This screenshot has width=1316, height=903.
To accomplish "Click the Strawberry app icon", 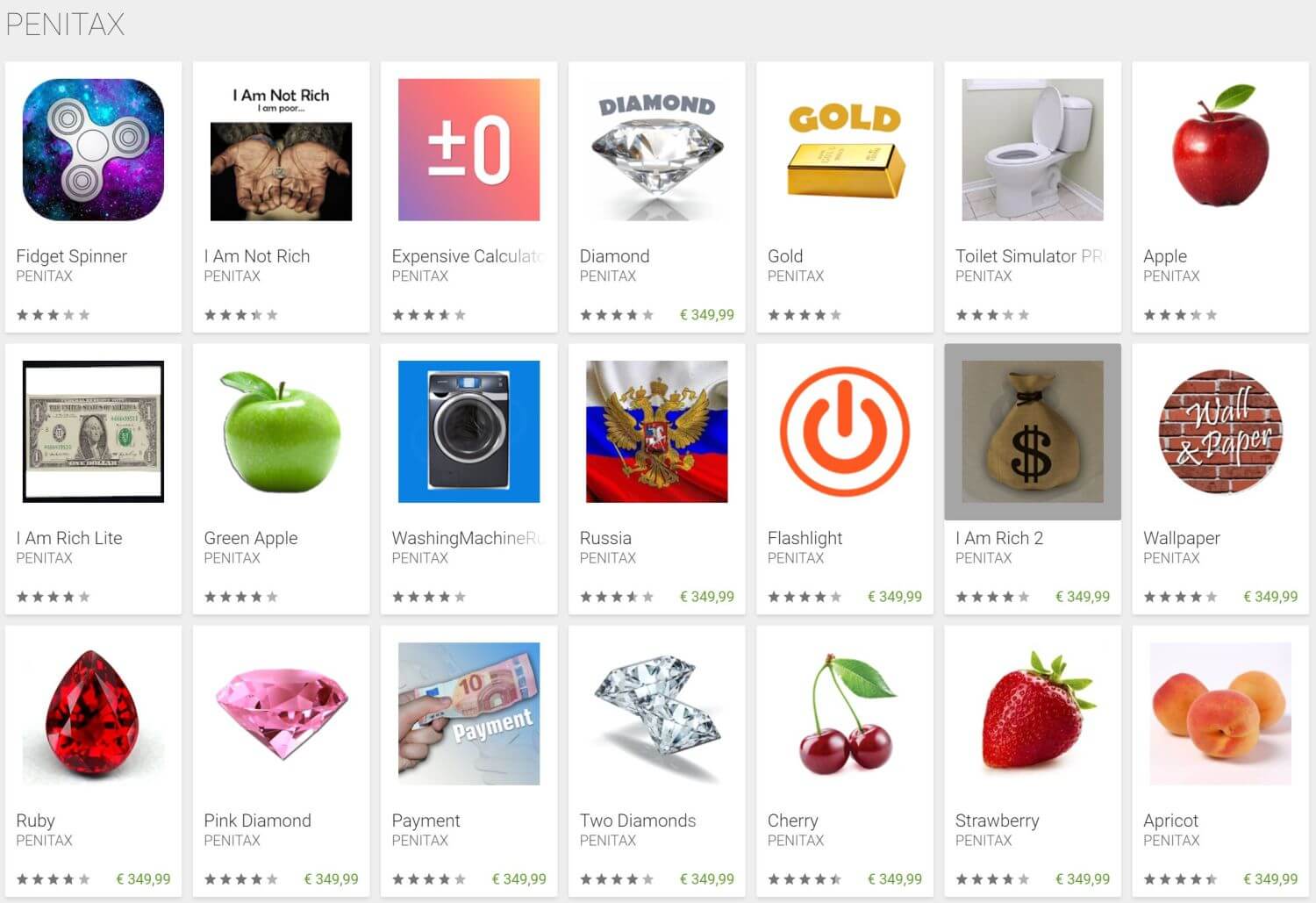I will pos(1033,713).
